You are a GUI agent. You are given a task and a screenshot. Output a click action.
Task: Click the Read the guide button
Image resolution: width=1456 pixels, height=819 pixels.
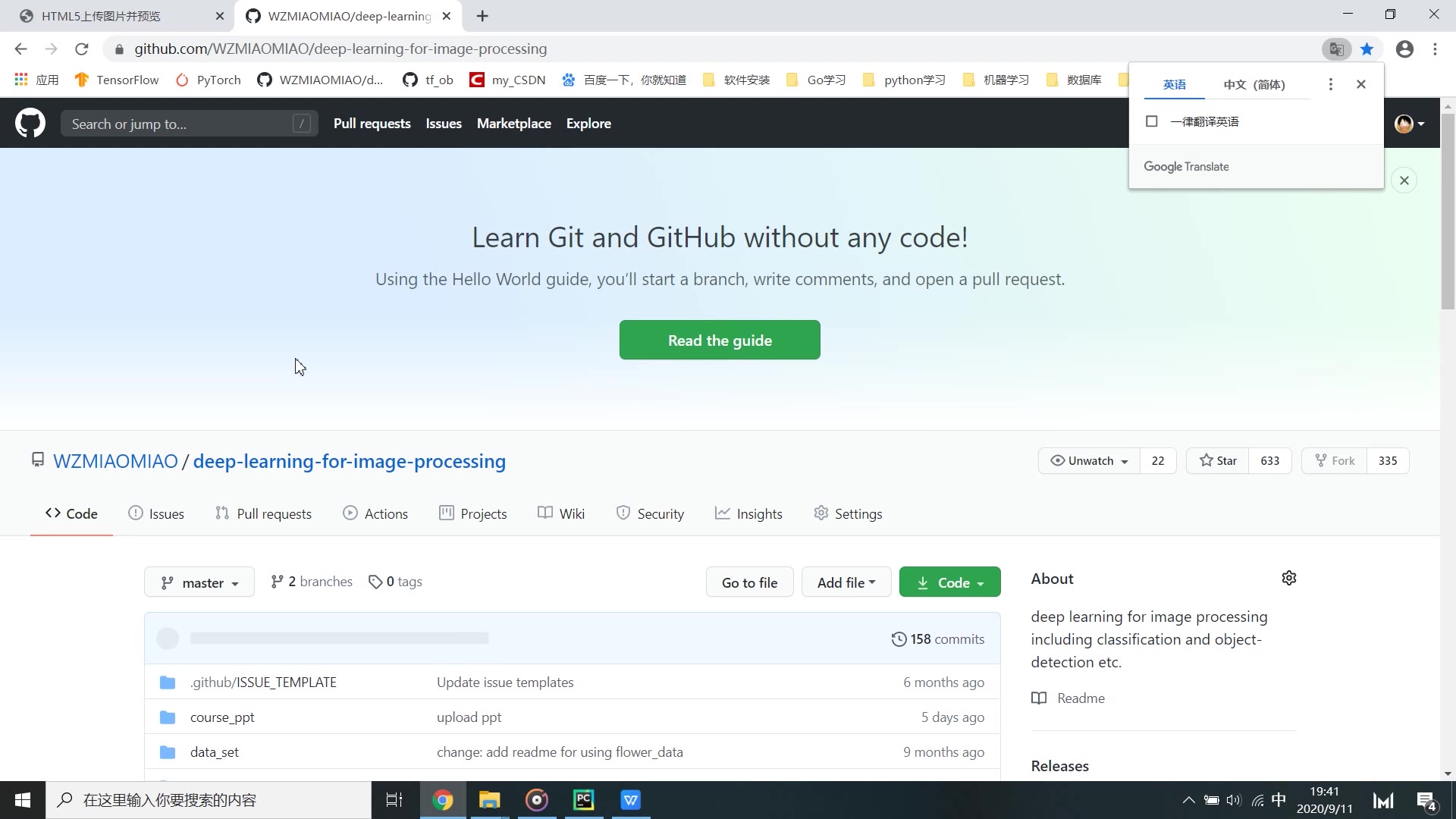[x=720, y=340]
